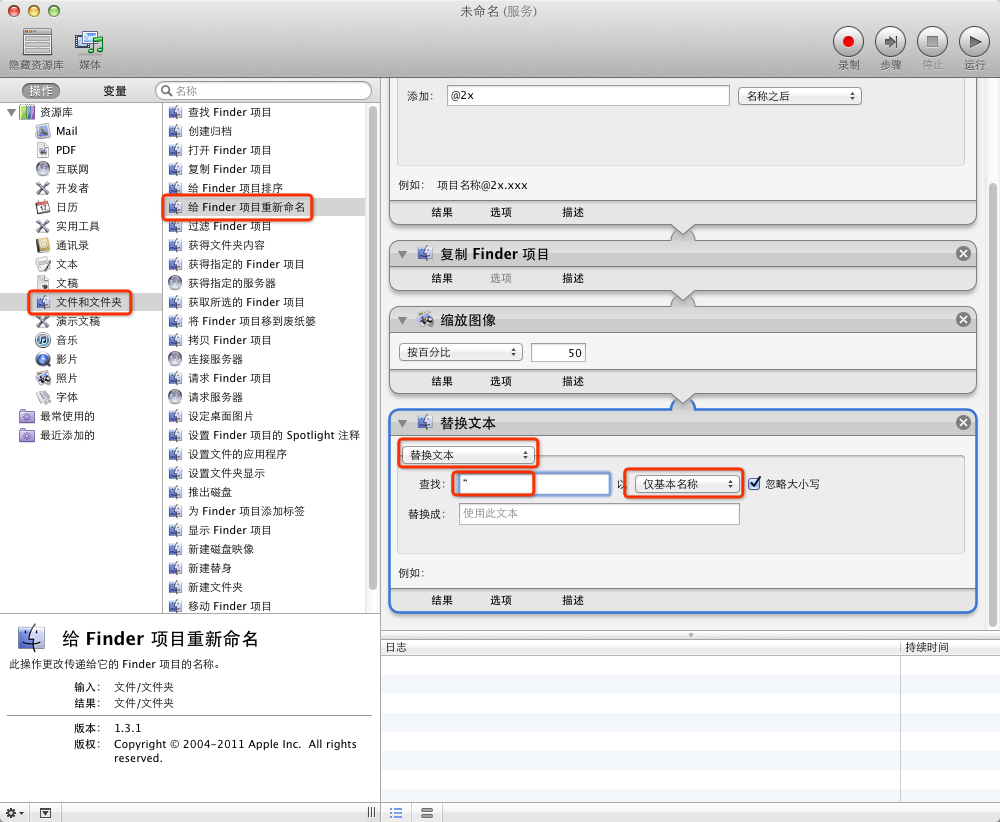The image size is (1000, 822).
Task: Open the 名称之后 position dropdown
Action: [800, 96]
